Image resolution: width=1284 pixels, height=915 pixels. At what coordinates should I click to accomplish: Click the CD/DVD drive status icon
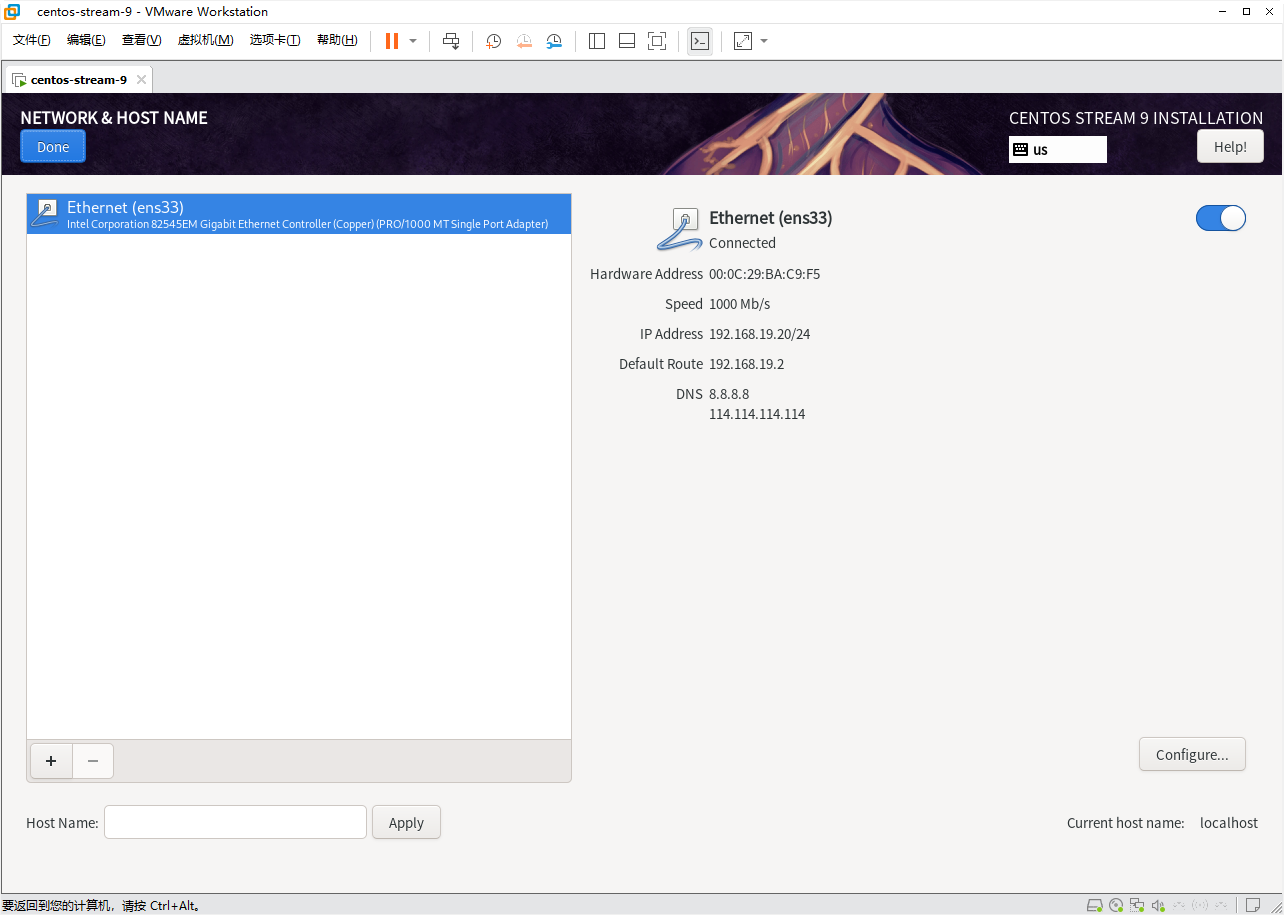point(1116,905)
